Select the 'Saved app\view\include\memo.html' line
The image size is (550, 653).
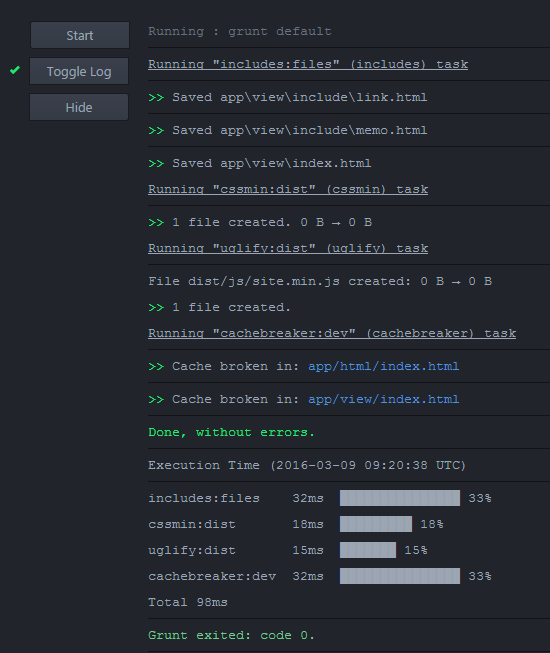tap(288, 130)
